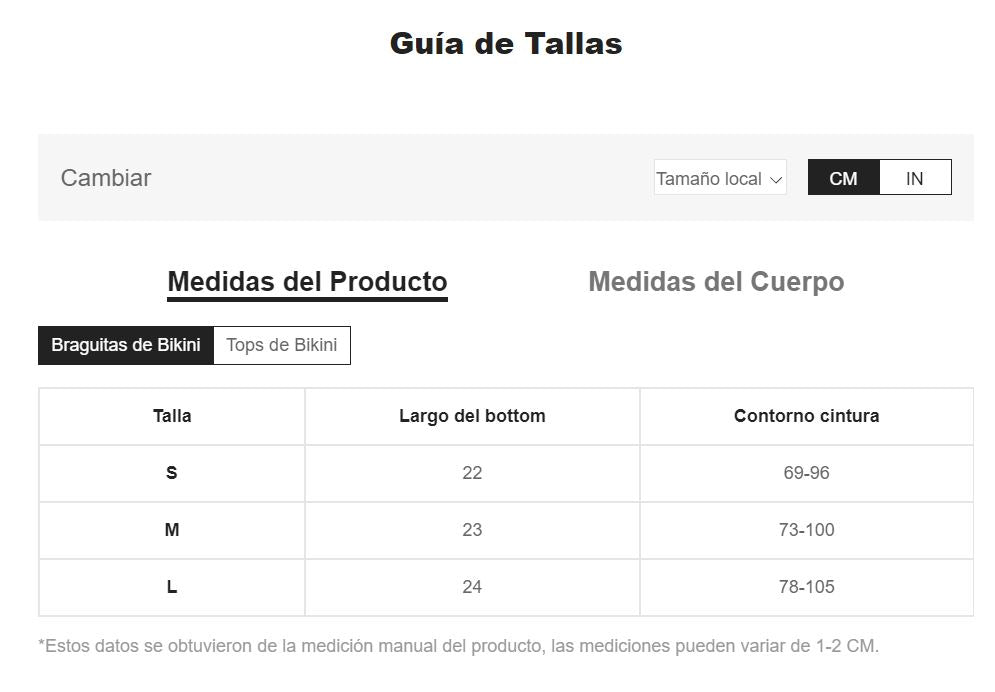The image size is (995, 692).
Task: Switch to the Medidas del Cuerpo tab
Action: coord(716,282)
